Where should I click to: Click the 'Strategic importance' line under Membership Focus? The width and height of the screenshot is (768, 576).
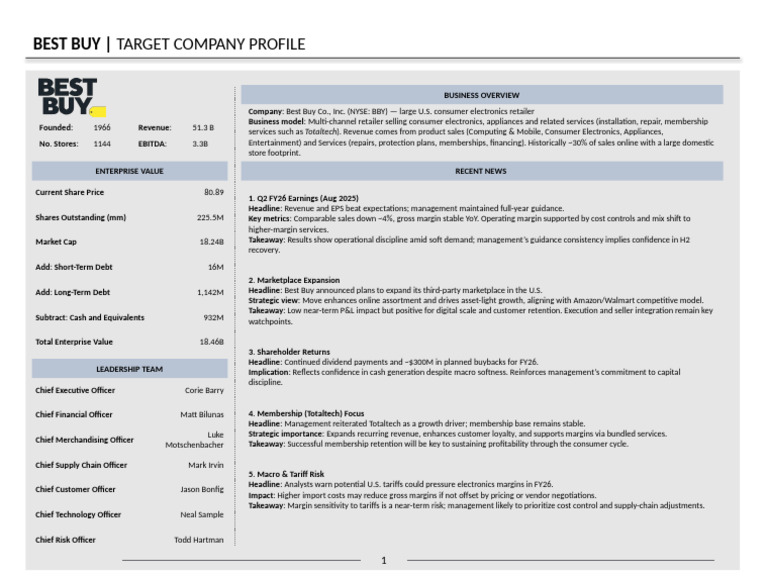[x=457, y=434]
